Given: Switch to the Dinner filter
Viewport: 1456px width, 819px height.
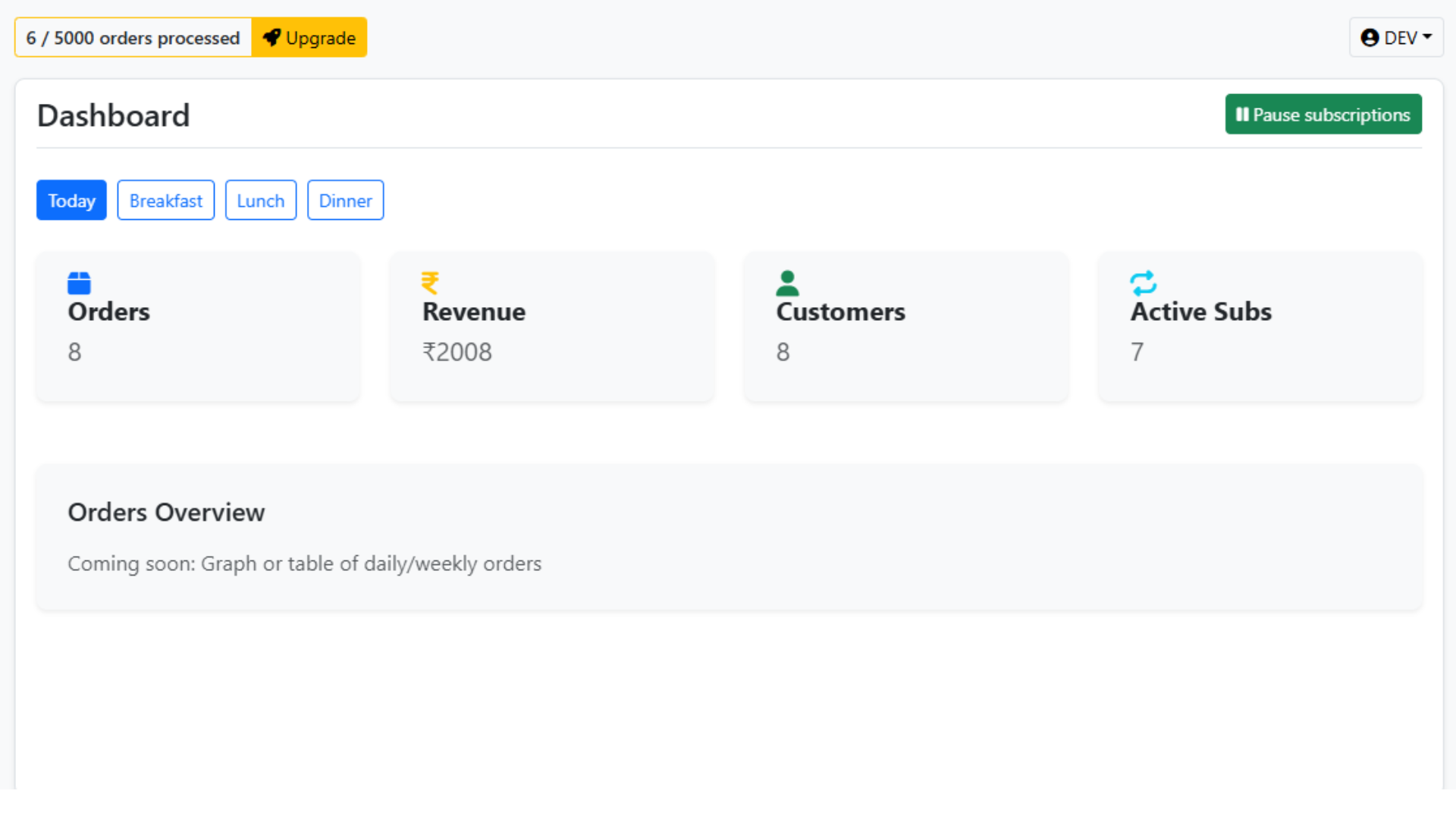Looking at the screenshot, I should tap(346, 200).
